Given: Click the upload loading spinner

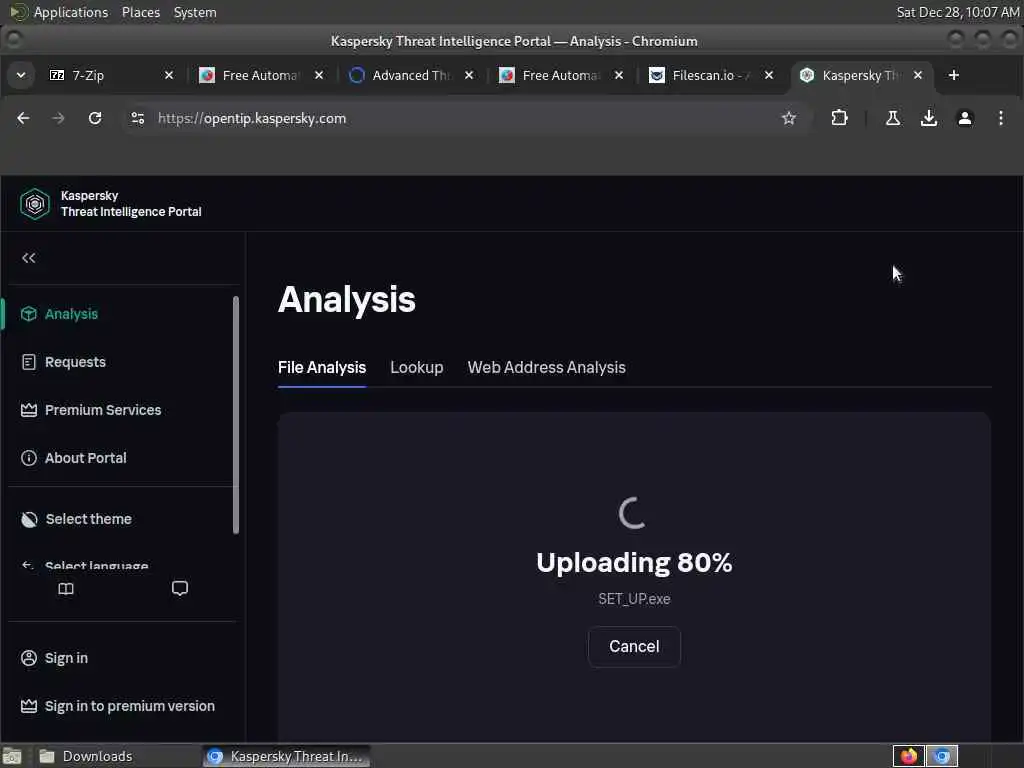Looking at the screenshot, I should pyautogui.click(x=632, y=513).
